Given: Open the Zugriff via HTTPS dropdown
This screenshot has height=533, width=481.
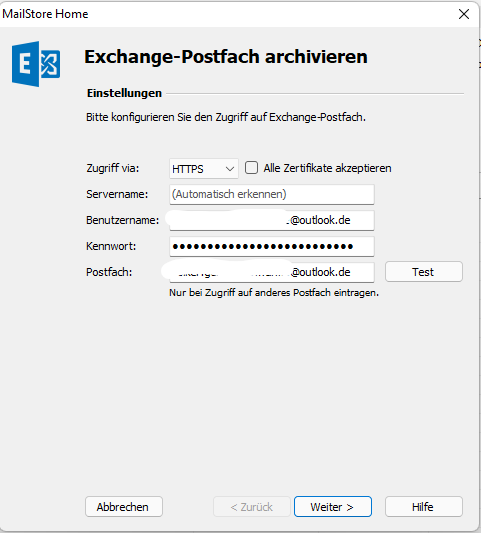Looking at the screenshot, I should click(x=204, y=169).
